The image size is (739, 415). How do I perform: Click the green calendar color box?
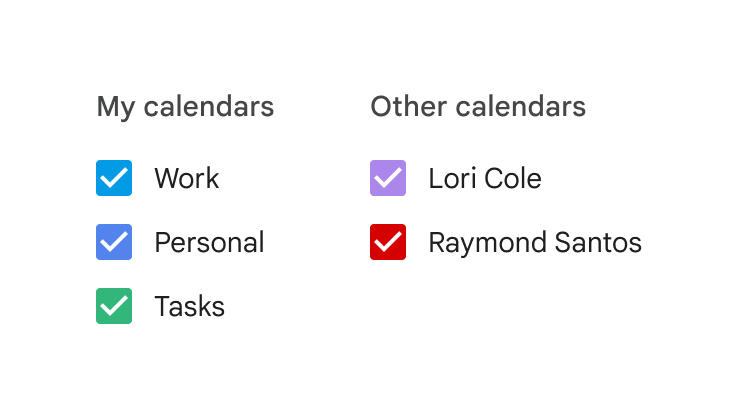click(x=114, y=307)
